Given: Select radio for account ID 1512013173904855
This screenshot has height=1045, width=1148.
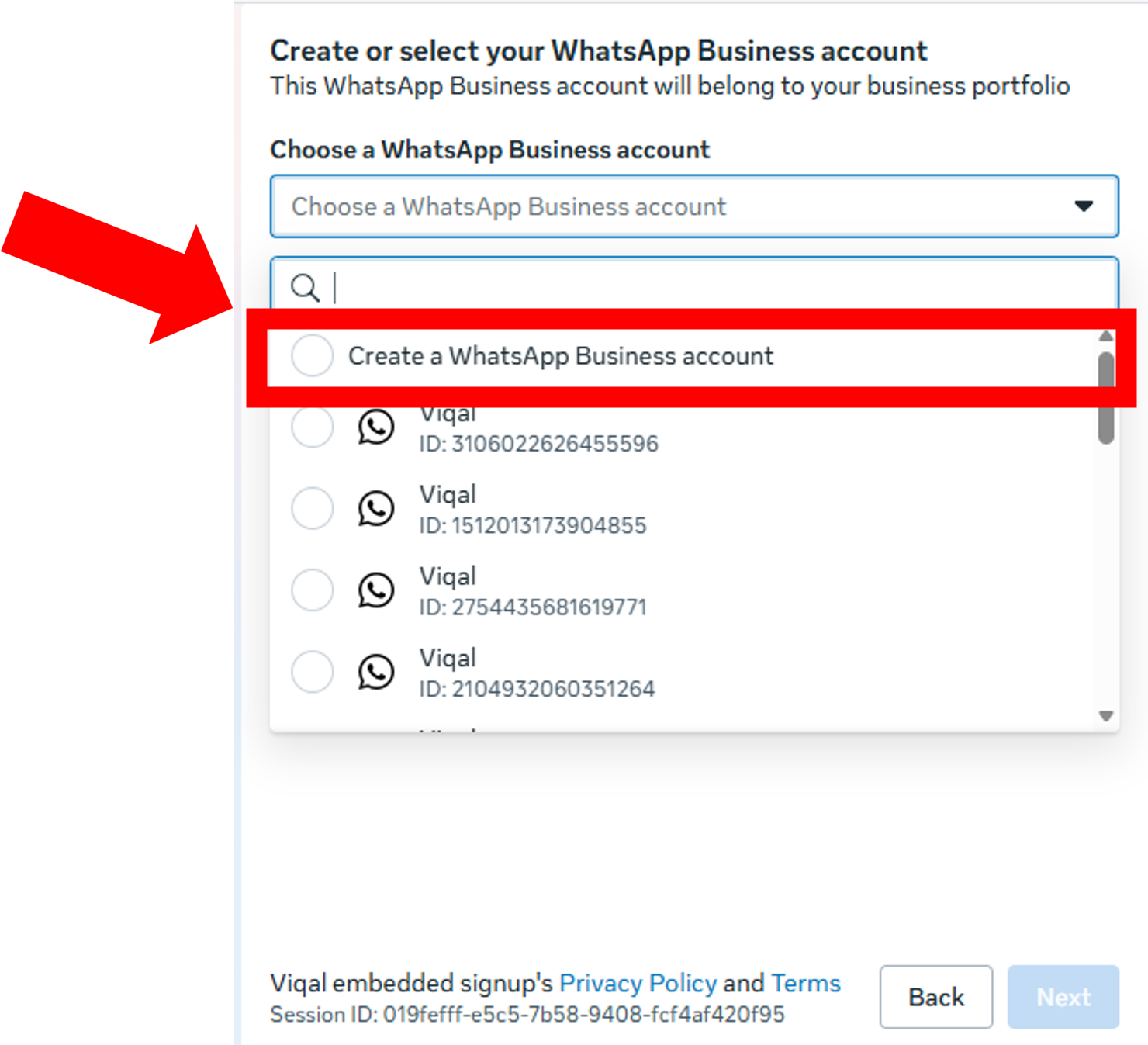Looking at the screenshot, I should coord(313,509).
